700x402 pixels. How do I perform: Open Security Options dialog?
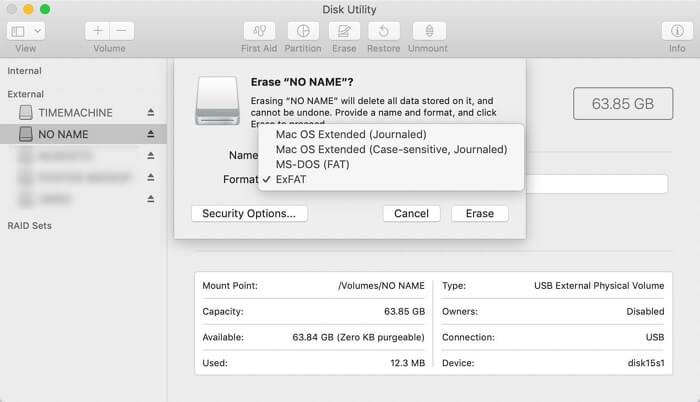point(249,213)
